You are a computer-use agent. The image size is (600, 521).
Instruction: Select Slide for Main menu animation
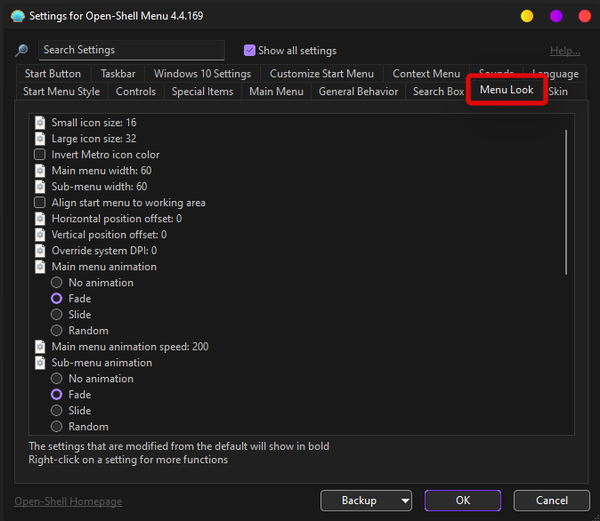[57, 314]
